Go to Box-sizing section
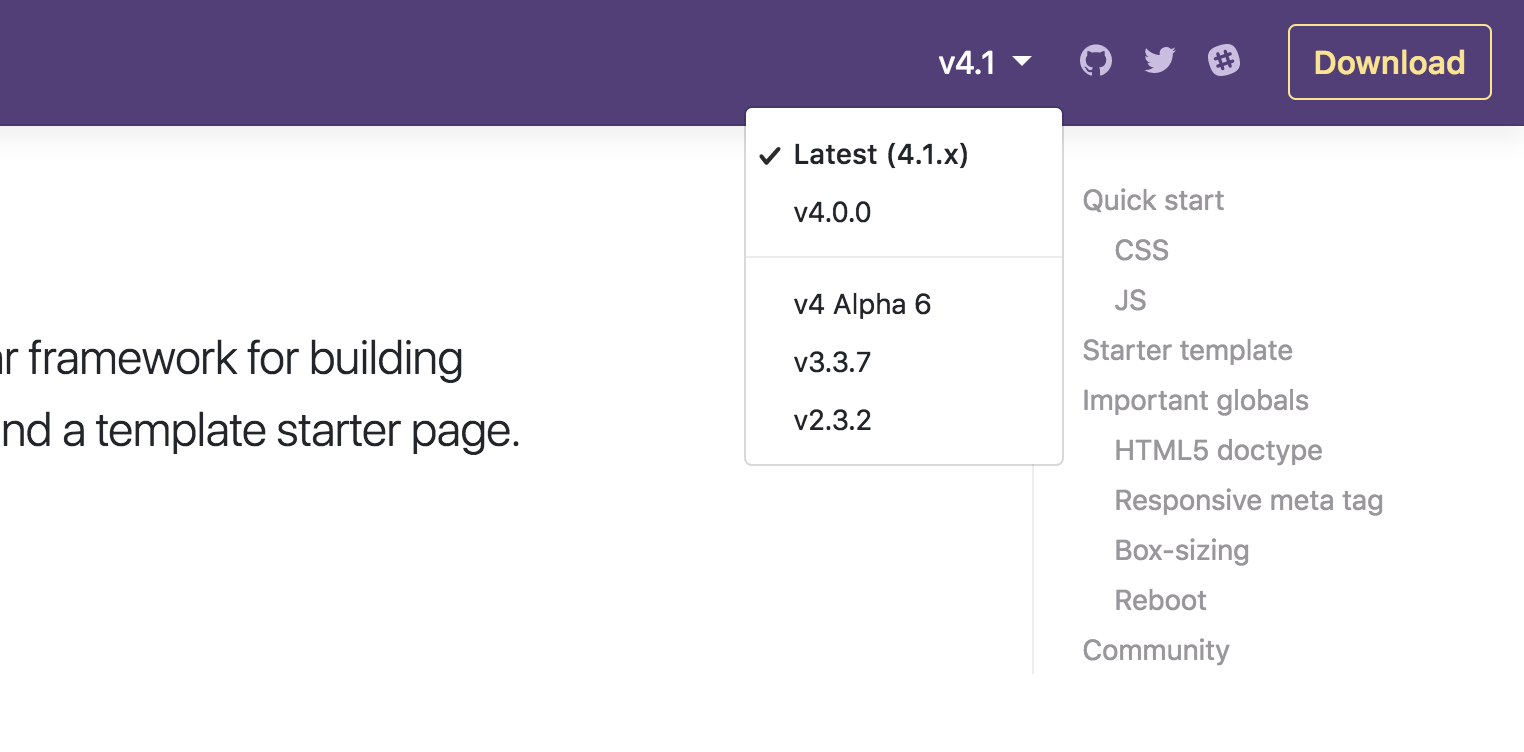Screen dimensions: 1524x752 coord(1181,550)
